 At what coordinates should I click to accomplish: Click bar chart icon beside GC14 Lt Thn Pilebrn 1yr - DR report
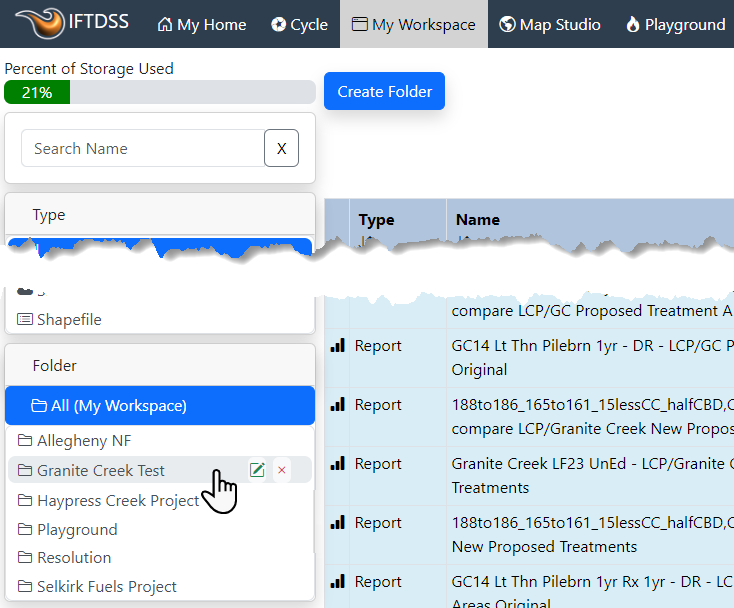tap(337, 346)
